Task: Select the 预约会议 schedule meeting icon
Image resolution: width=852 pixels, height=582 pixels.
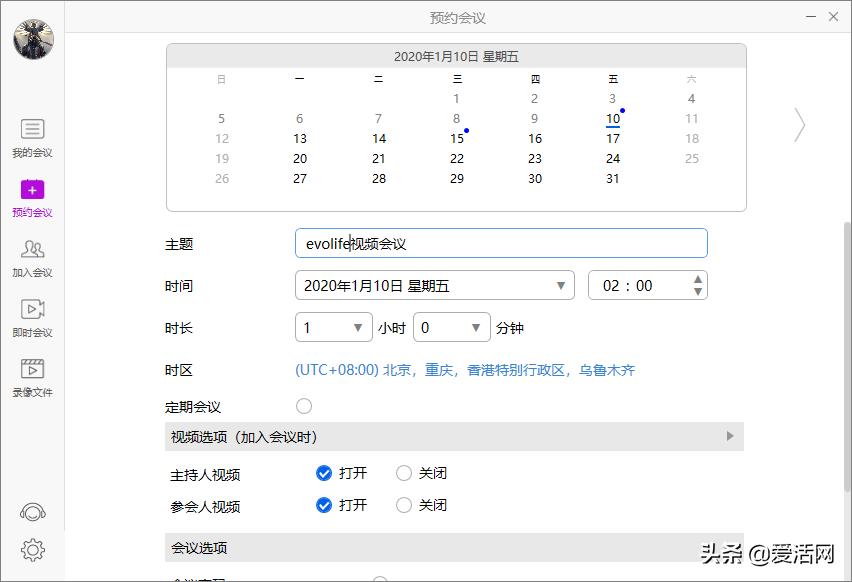Action: tap(33, 197)
